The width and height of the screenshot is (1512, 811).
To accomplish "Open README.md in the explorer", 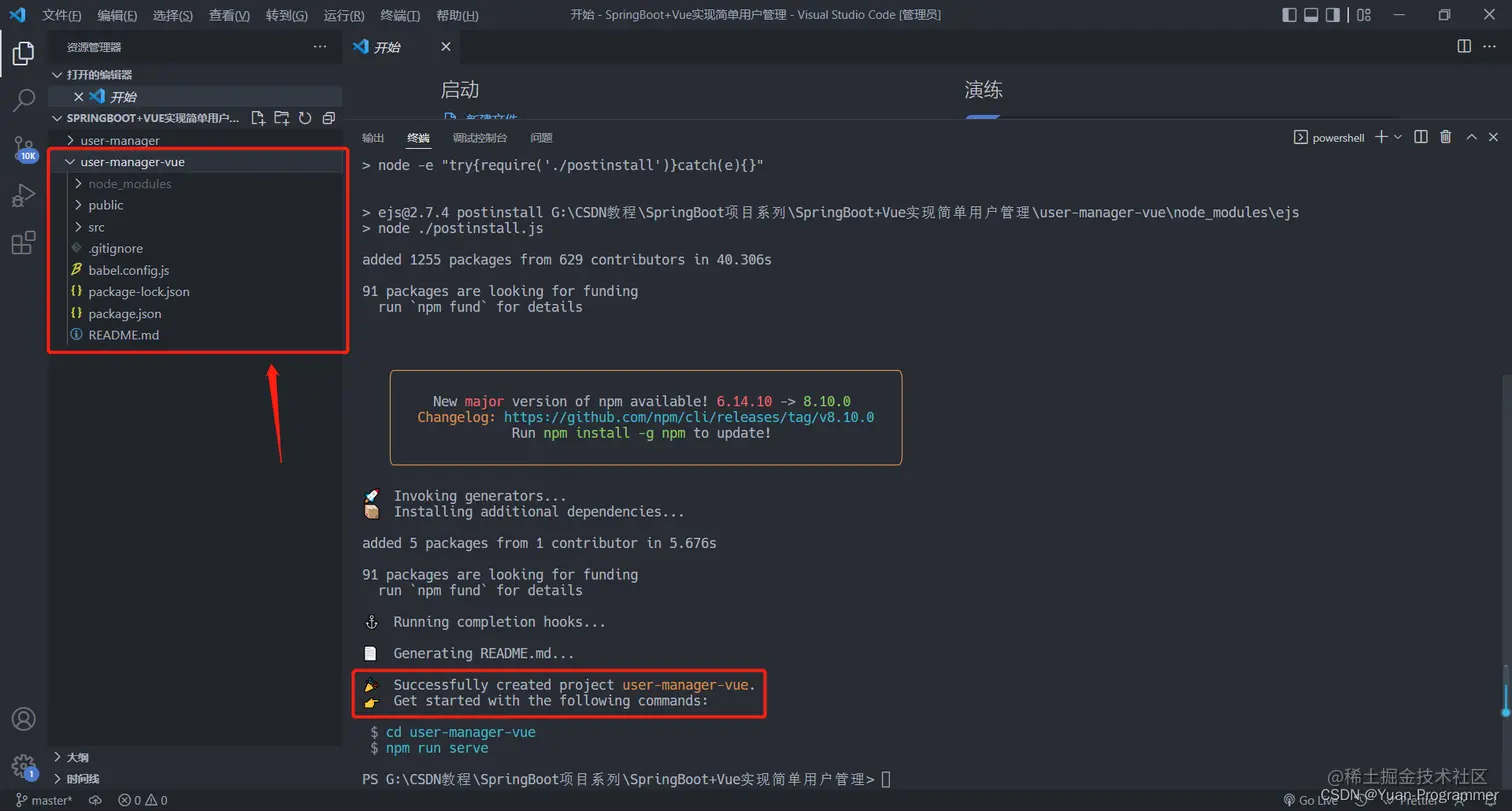I will pos(195,335).
